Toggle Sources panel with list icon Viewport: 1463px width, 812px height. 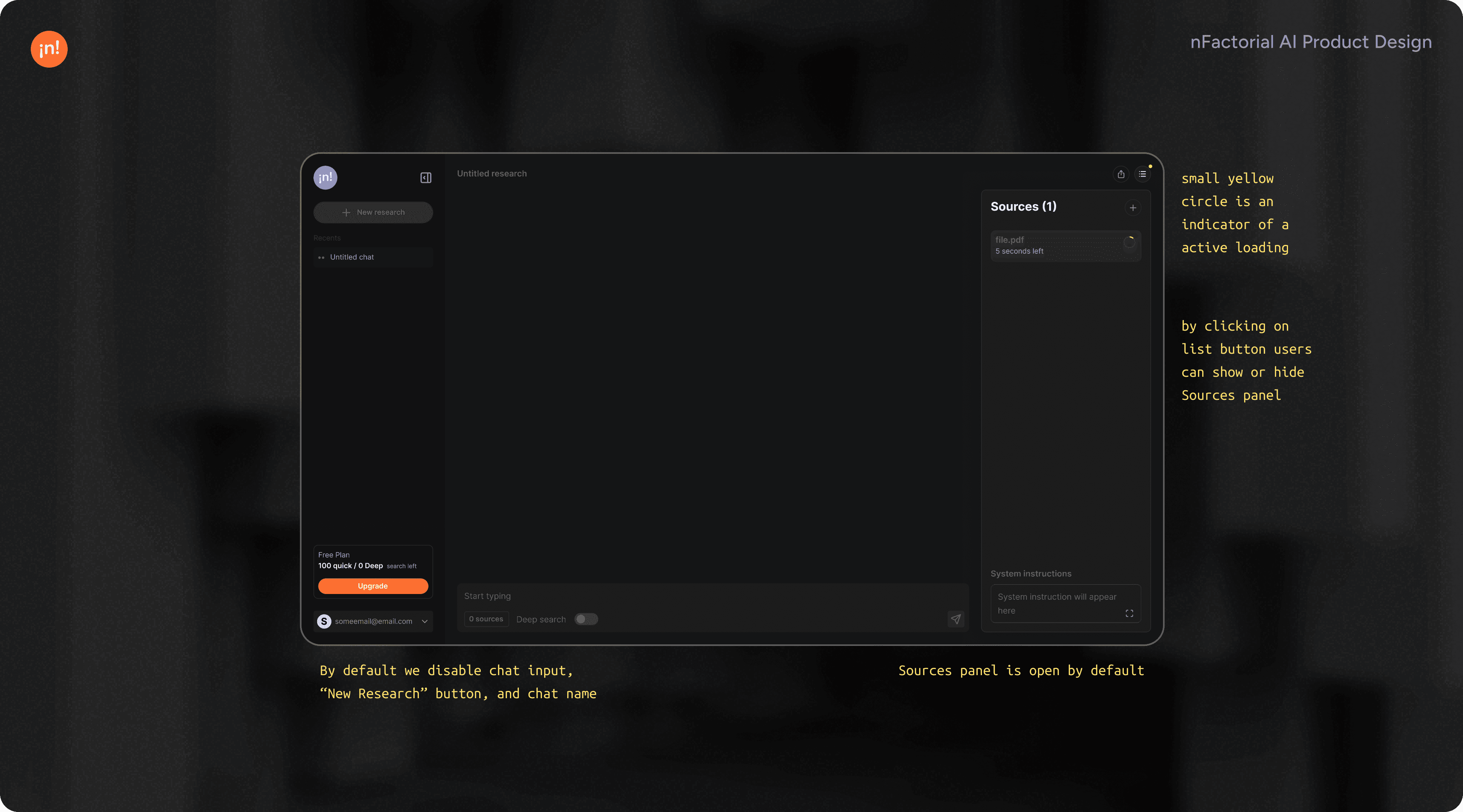click(x=1142, y=174)
